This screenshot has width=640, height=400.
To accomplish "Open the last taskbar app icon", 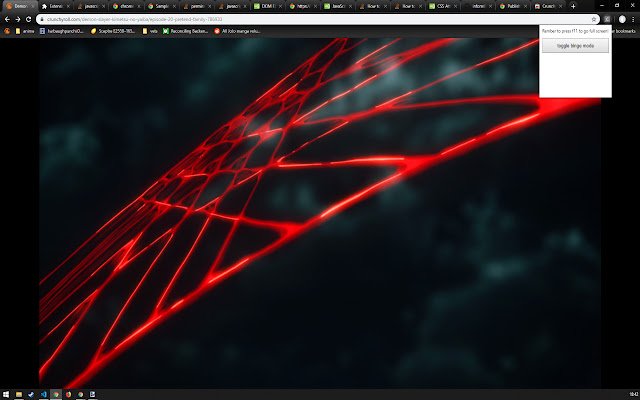I will (93, 394).
